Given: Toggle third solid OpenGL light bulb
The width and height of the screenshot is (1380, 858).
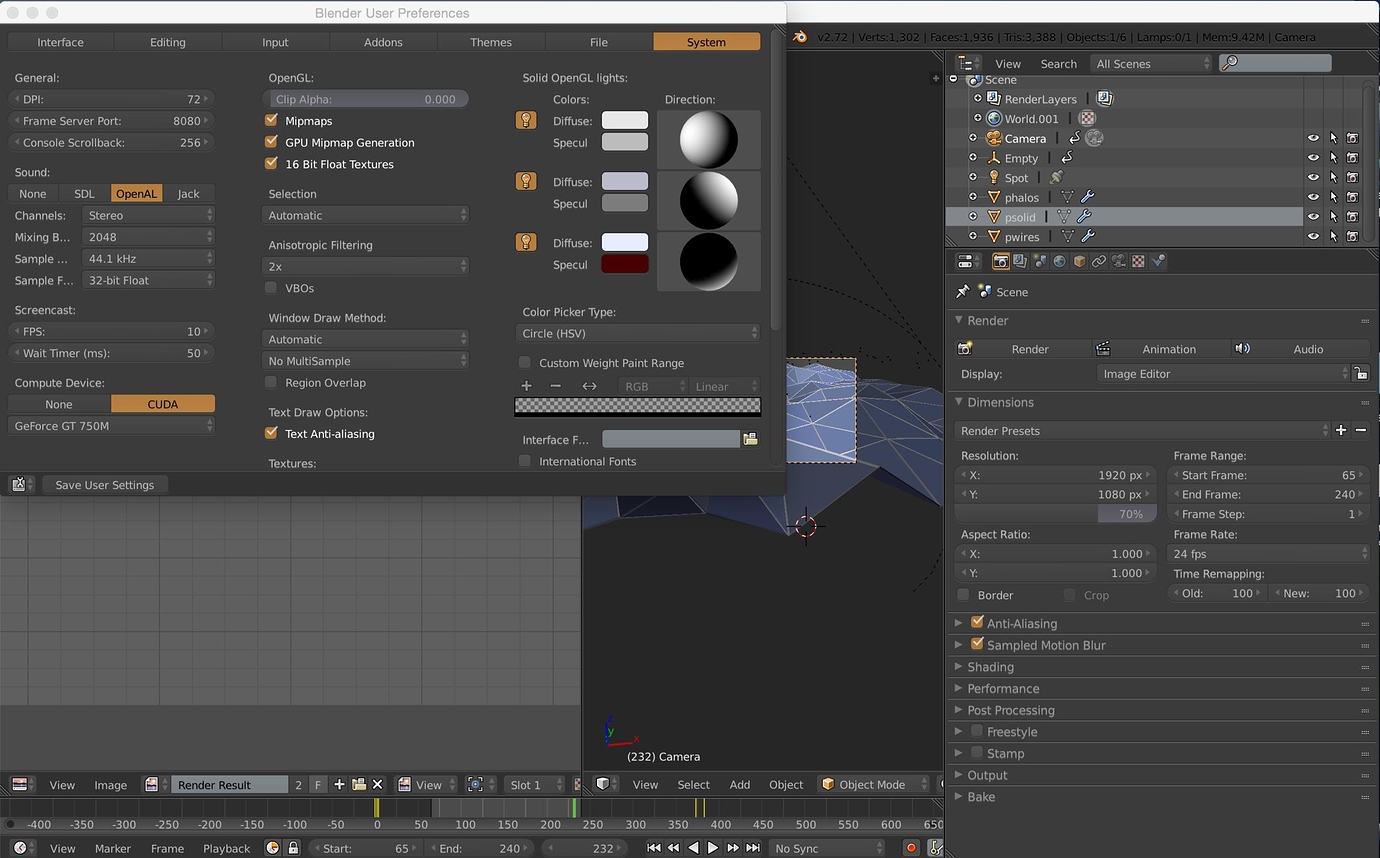Looking at the screenshot, I should (x=526, y=242).
